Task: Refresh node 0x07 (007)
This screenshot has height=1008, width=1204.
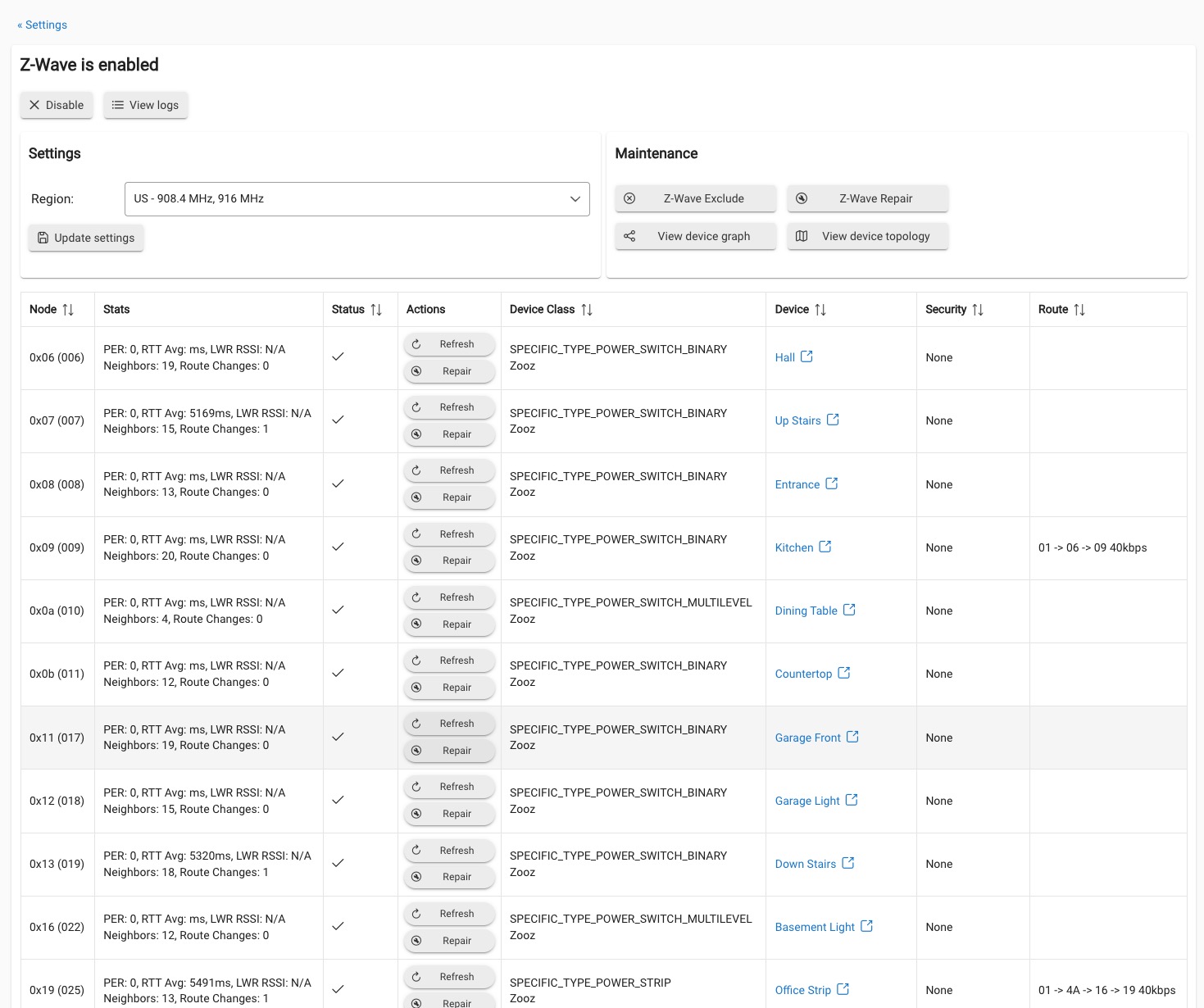Action: coord(450,407)
